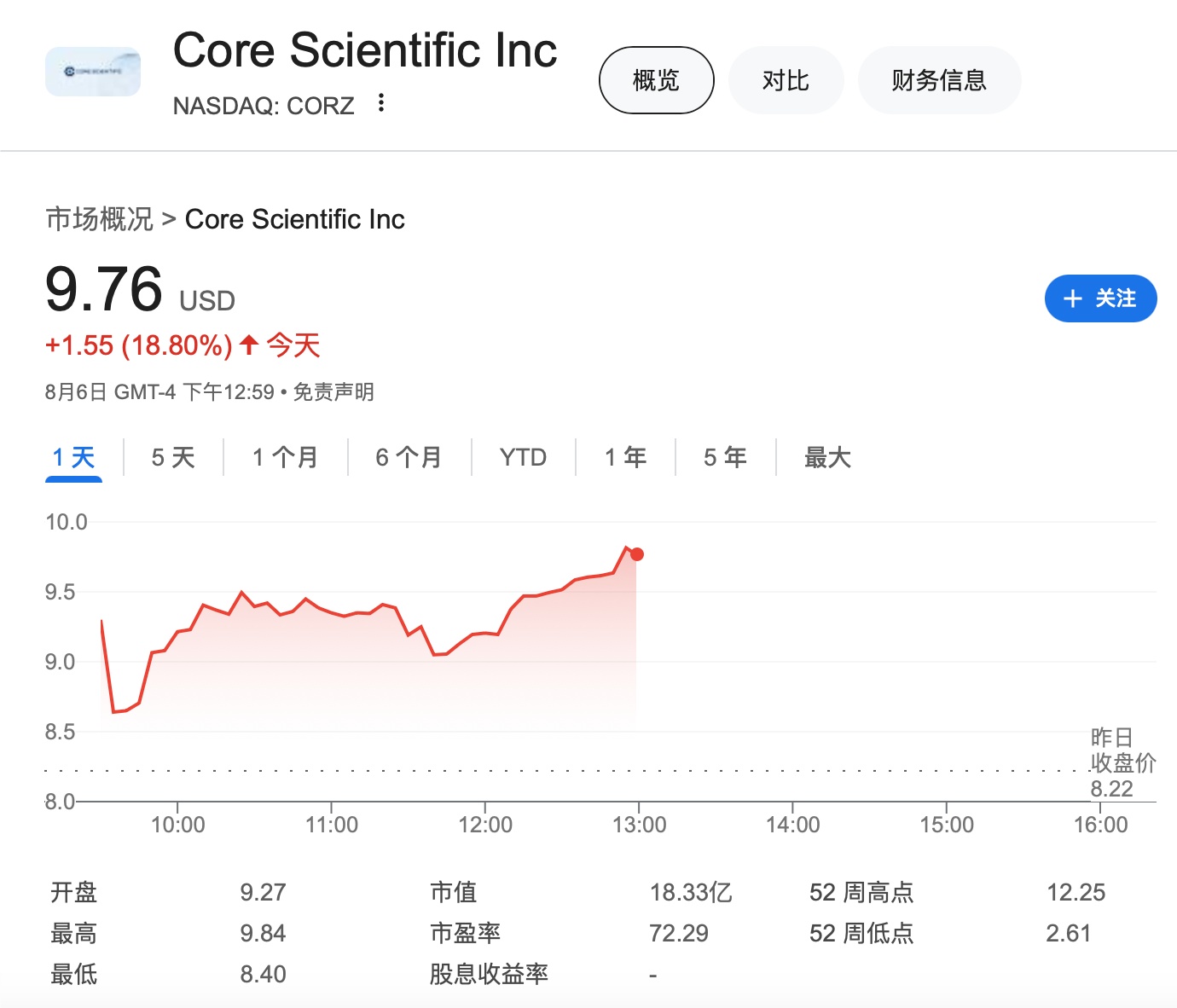Click the red upward arrow price indicator
Screen dimensions: 1177x1008
point(249,345)
